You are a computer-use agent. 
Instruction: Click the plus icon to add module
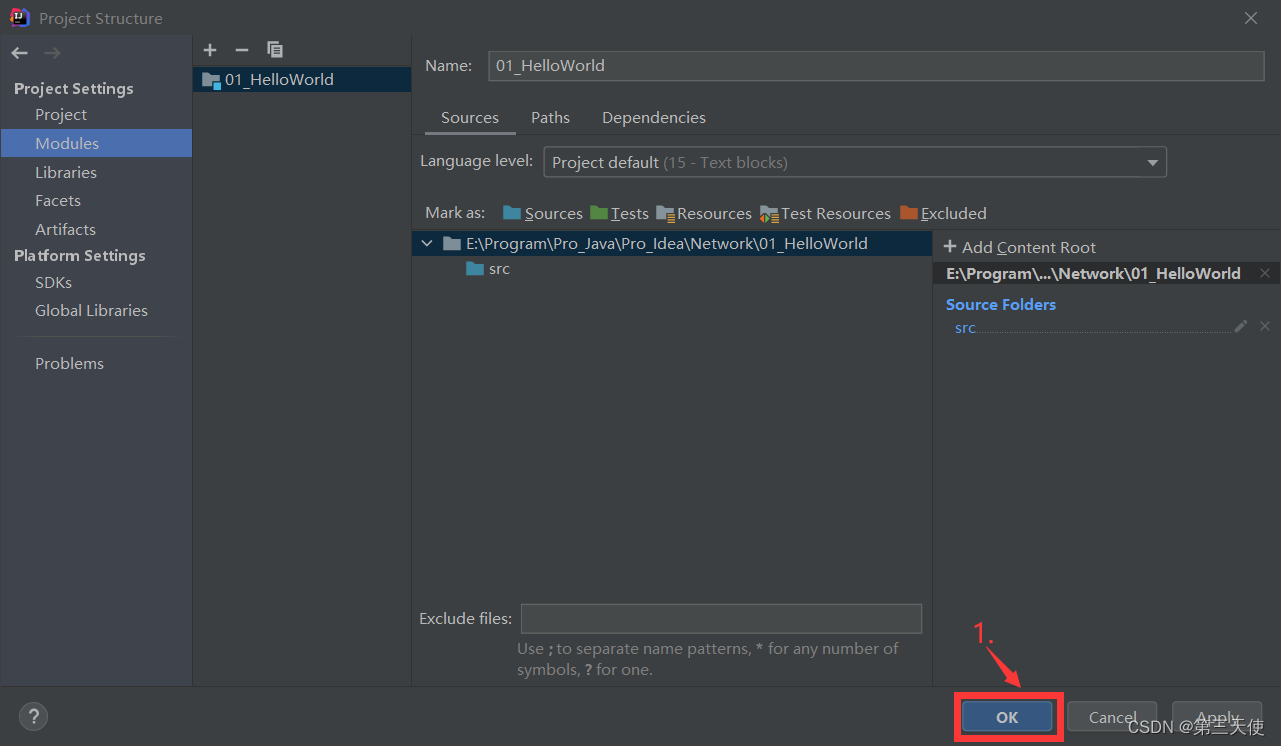pyautogui.click(x=210, y=50)
